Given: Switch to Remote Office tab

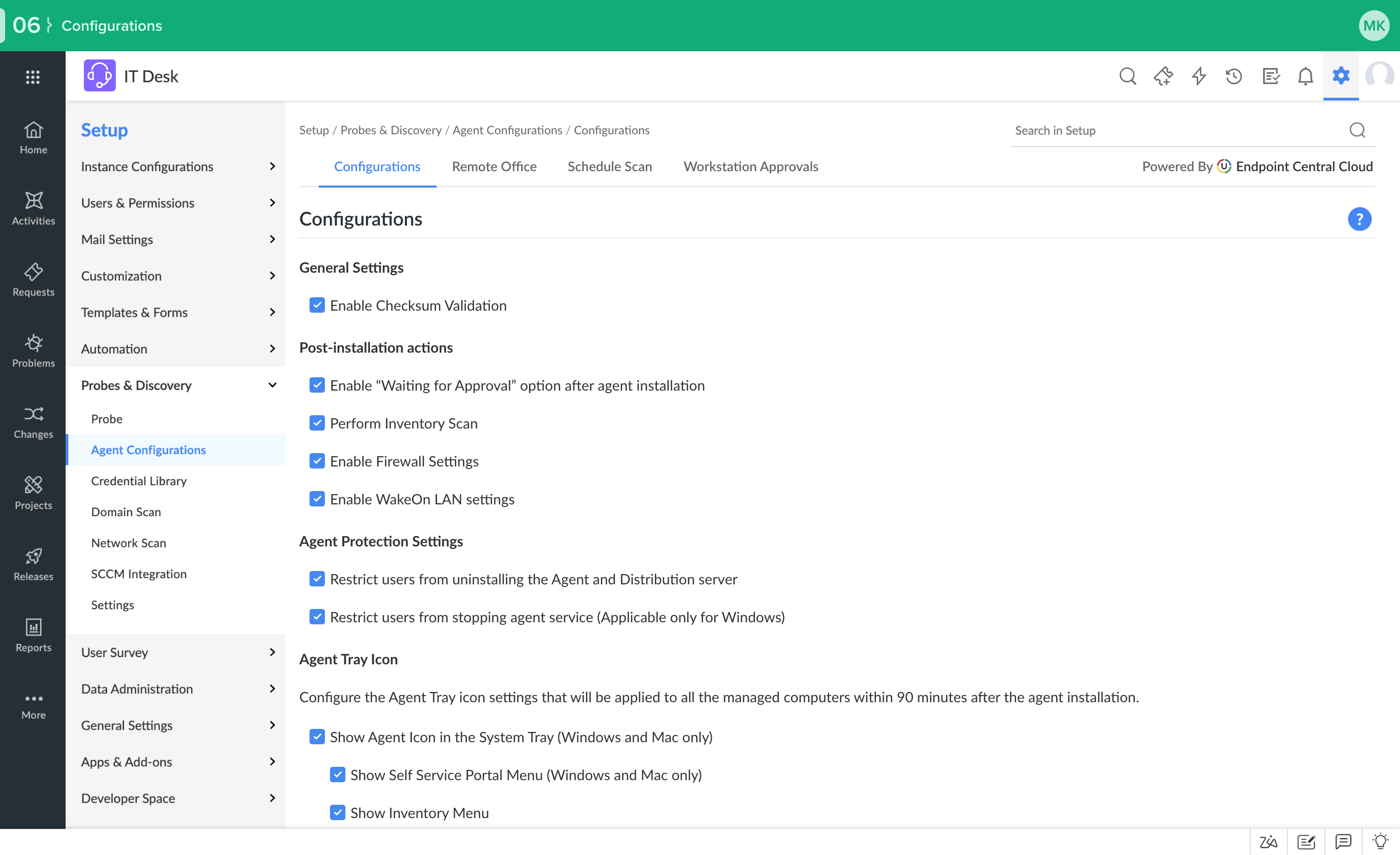Looking at the screenshot, I should (x=494, y=167).
